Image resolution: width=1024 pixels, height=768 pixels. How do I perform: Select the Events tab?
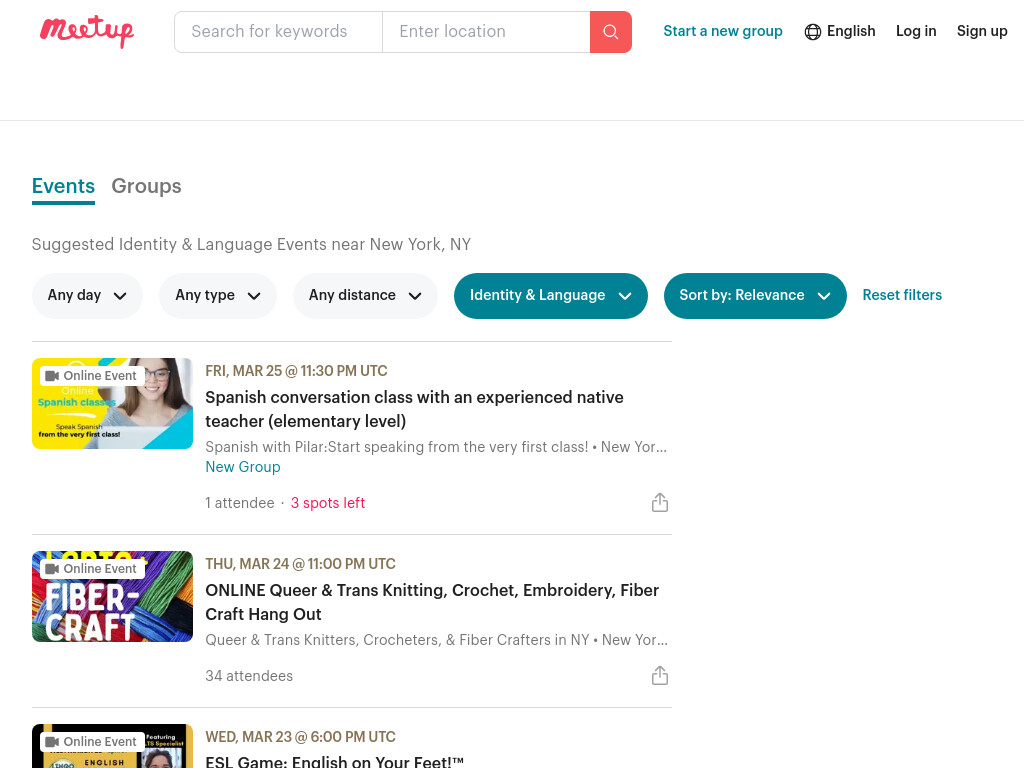pyautogui.click(x=63, y=186)
